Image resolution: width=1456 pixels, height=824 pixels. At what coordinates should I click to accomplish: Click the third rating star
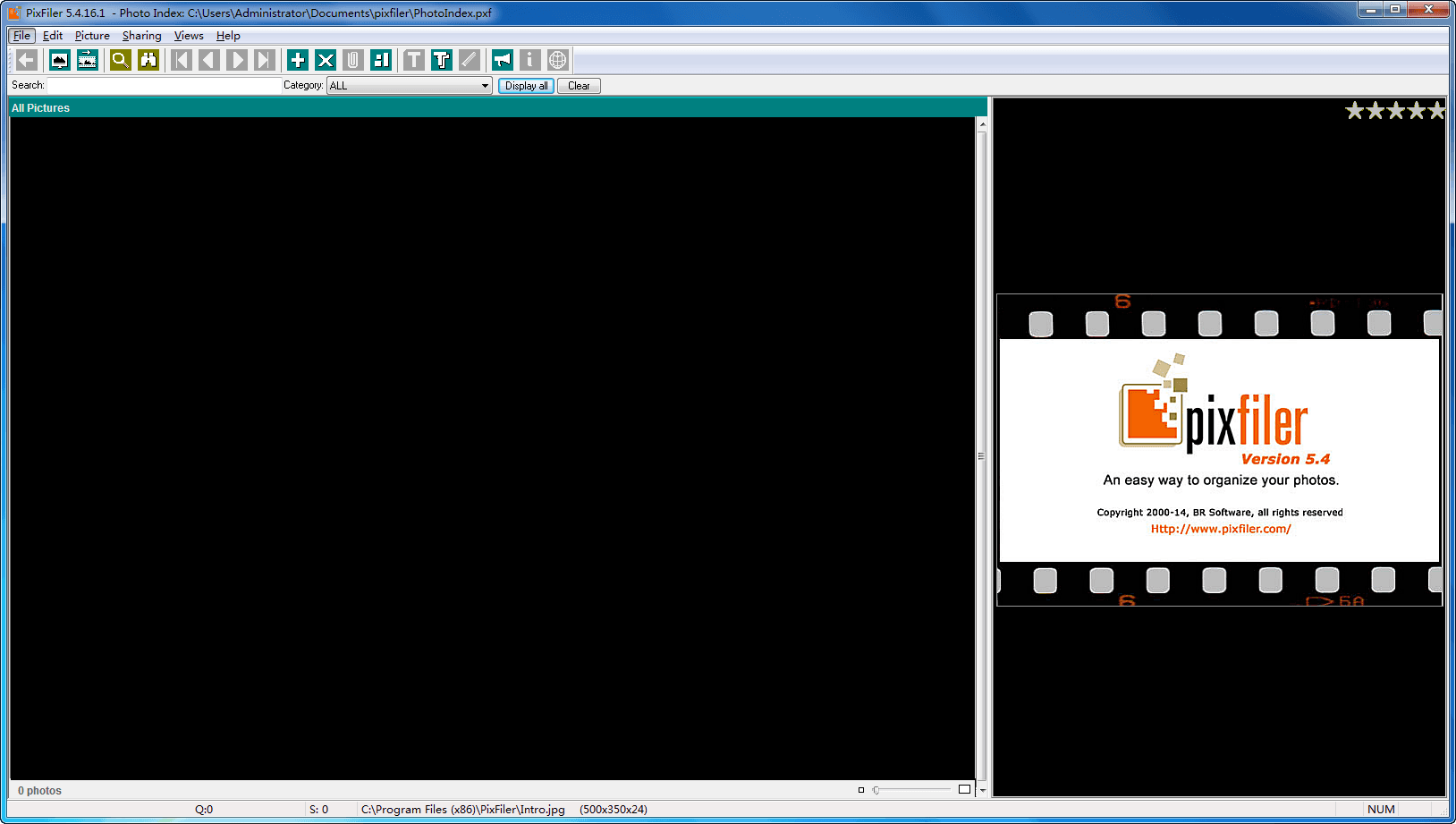1396,110
